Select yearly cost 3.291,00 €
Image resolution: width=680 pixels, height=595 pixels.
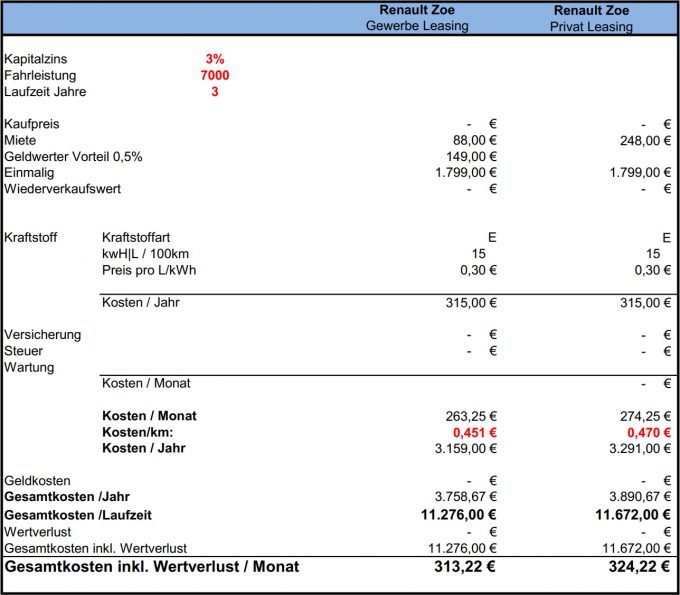tap(640, 448)
